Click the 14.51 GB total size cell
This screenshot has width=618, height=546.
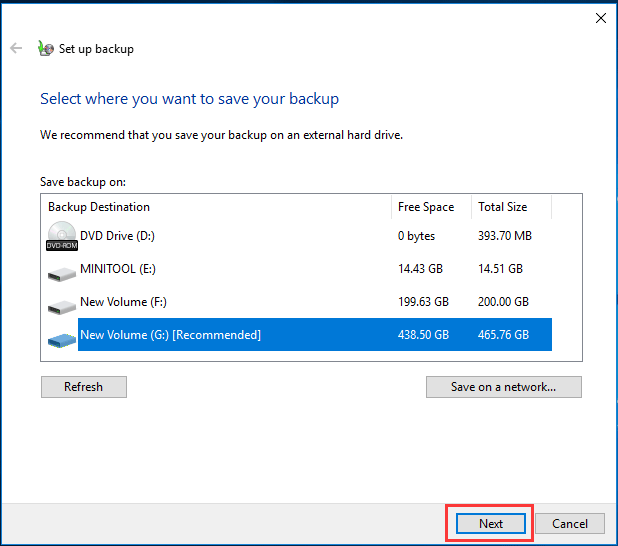pos(501,269)
